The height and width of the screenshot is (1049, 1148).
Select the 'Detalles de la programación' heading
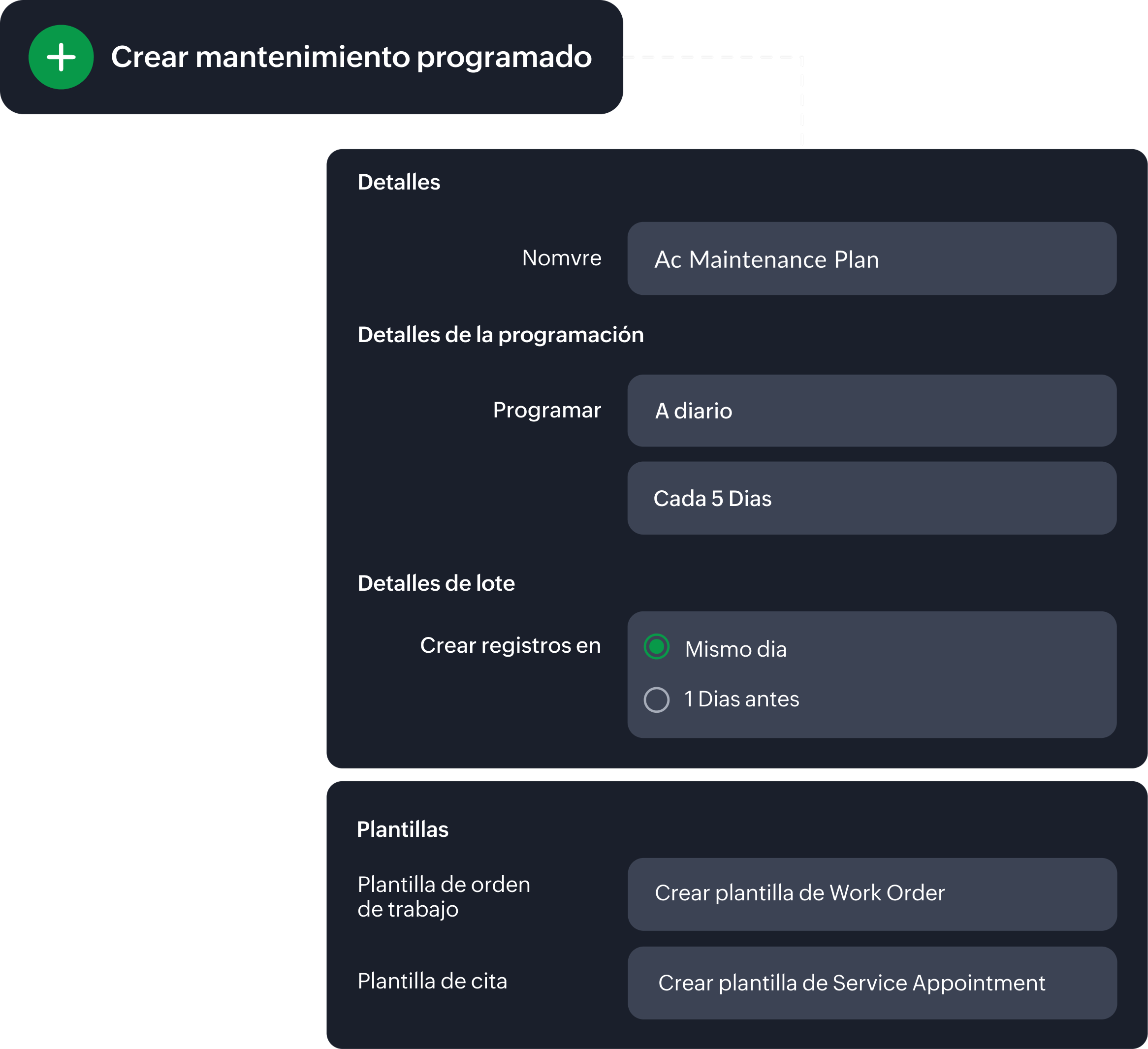501,335
